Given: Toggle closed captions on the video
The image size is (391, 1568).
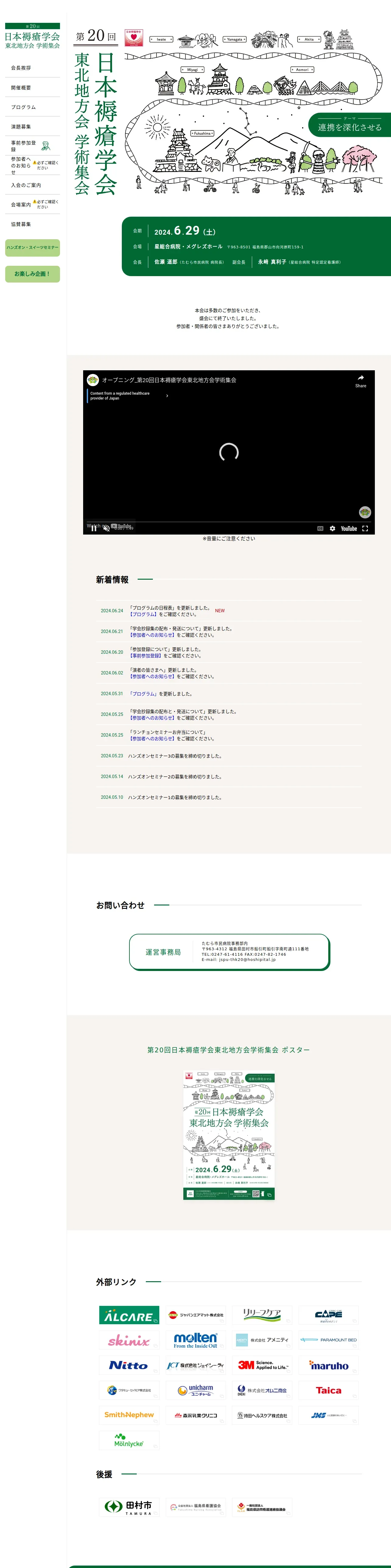Looking at the screenshot, I should [x=320, y=528].
